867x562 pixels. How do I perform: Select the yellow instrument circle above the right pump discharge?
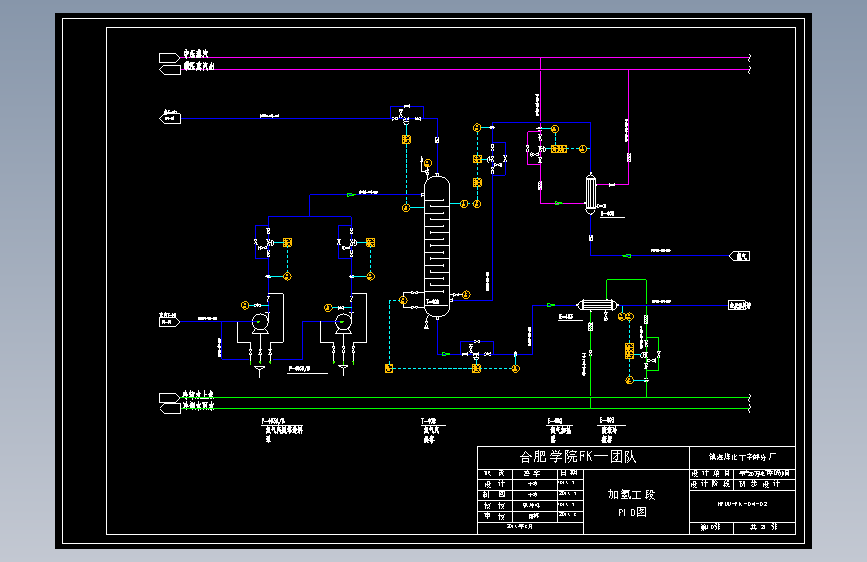(x=328, y=308)
